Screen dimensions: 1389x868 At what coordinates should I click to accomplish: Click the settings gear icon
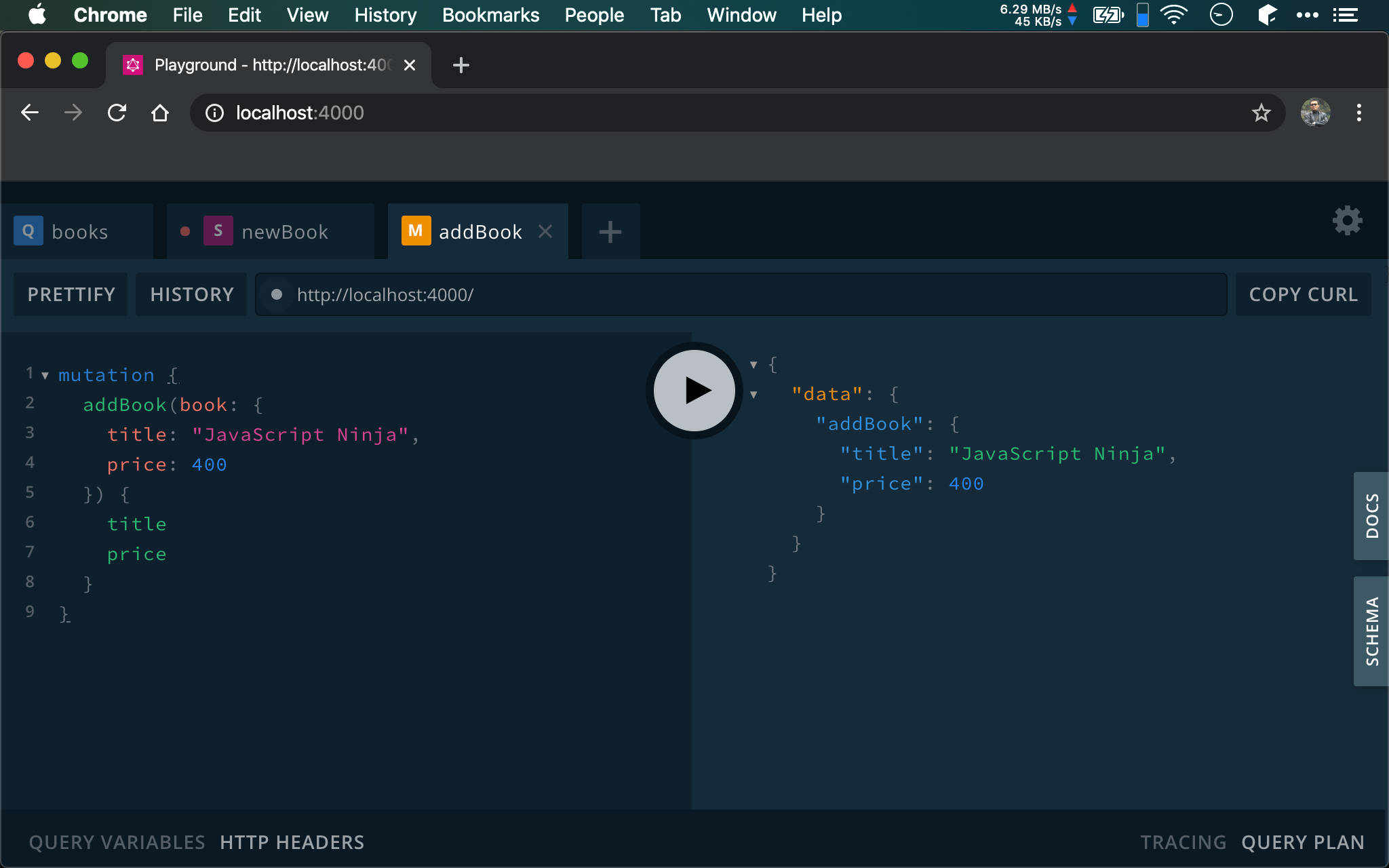pyautogui.click(x=1347, y=220)
